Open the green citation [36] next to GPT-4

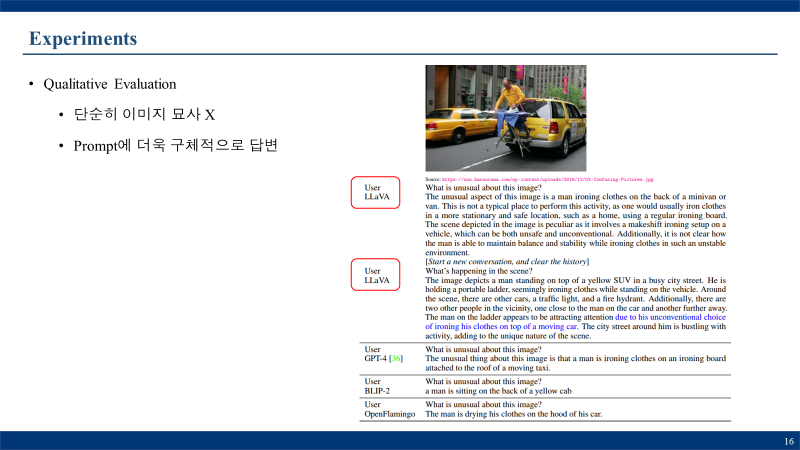[x=396, y=359]
